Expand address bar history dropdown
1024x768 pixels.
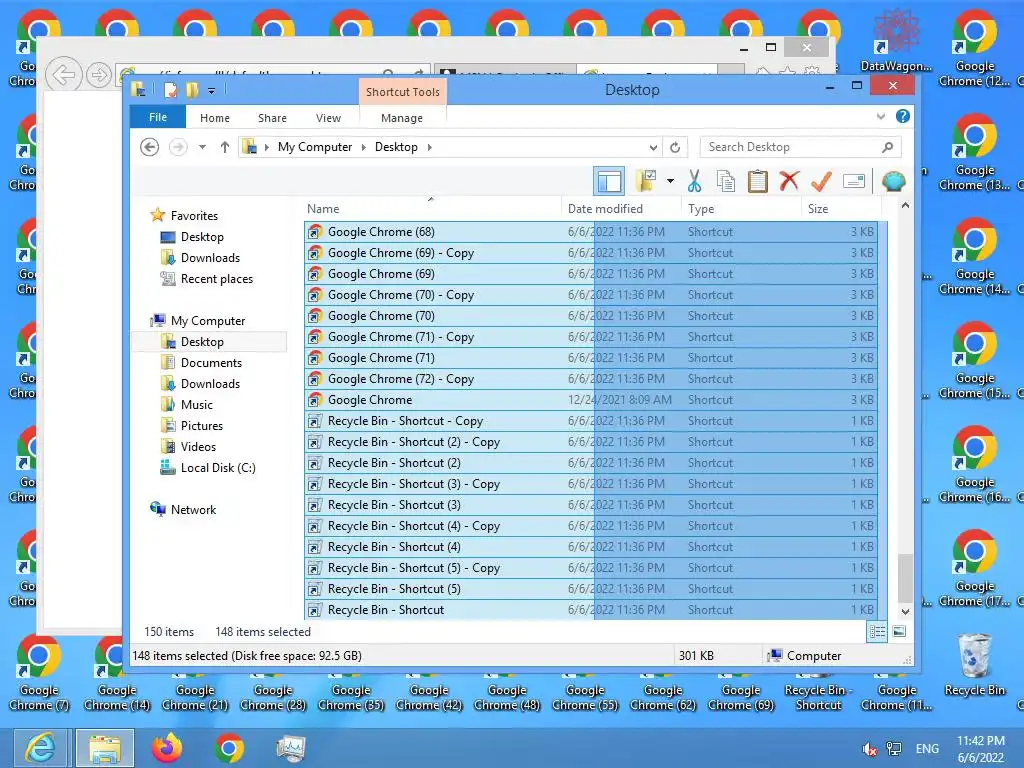pyautogui.click(x=653, y=147)
